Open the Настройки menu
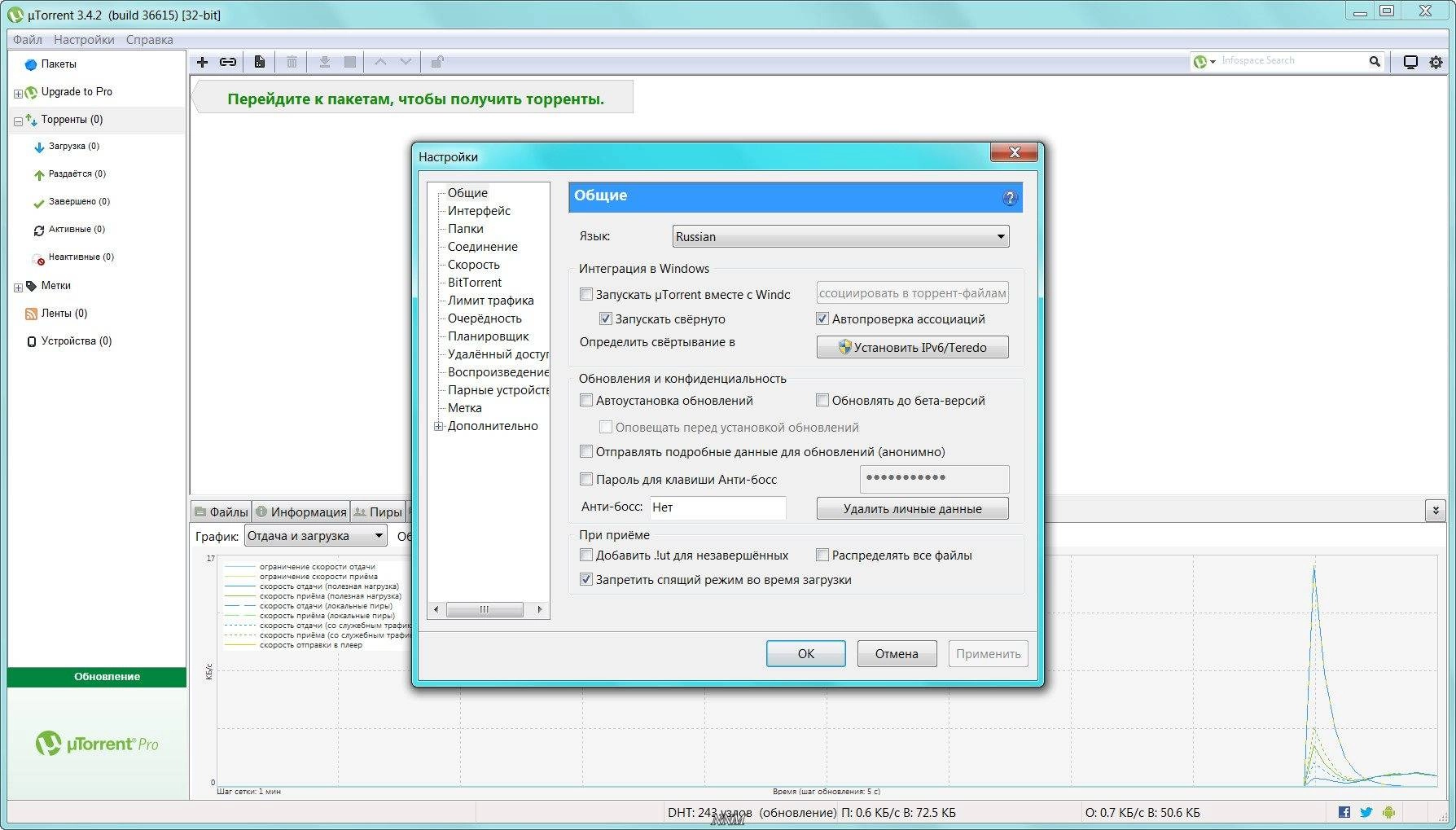The height and width of the screenshot is (830, 1456). [84, 39]
